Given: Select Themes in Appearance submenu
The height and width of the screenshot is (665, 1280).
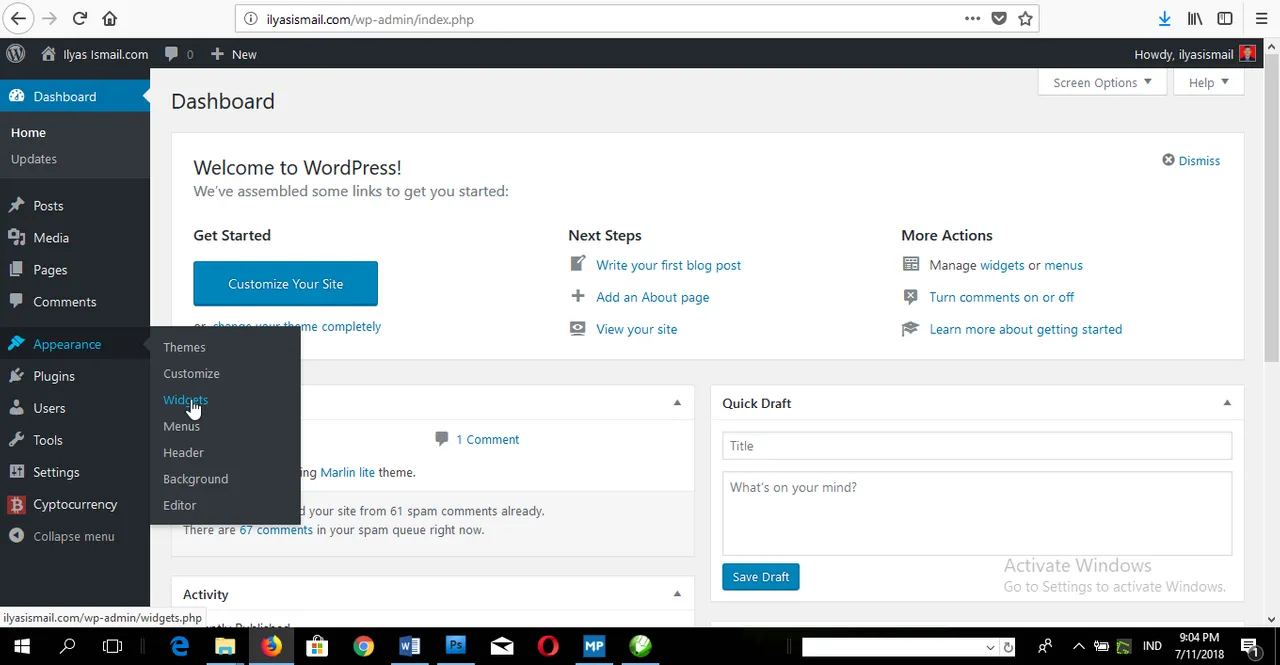Looking at the screenshot, I should 184,347.
